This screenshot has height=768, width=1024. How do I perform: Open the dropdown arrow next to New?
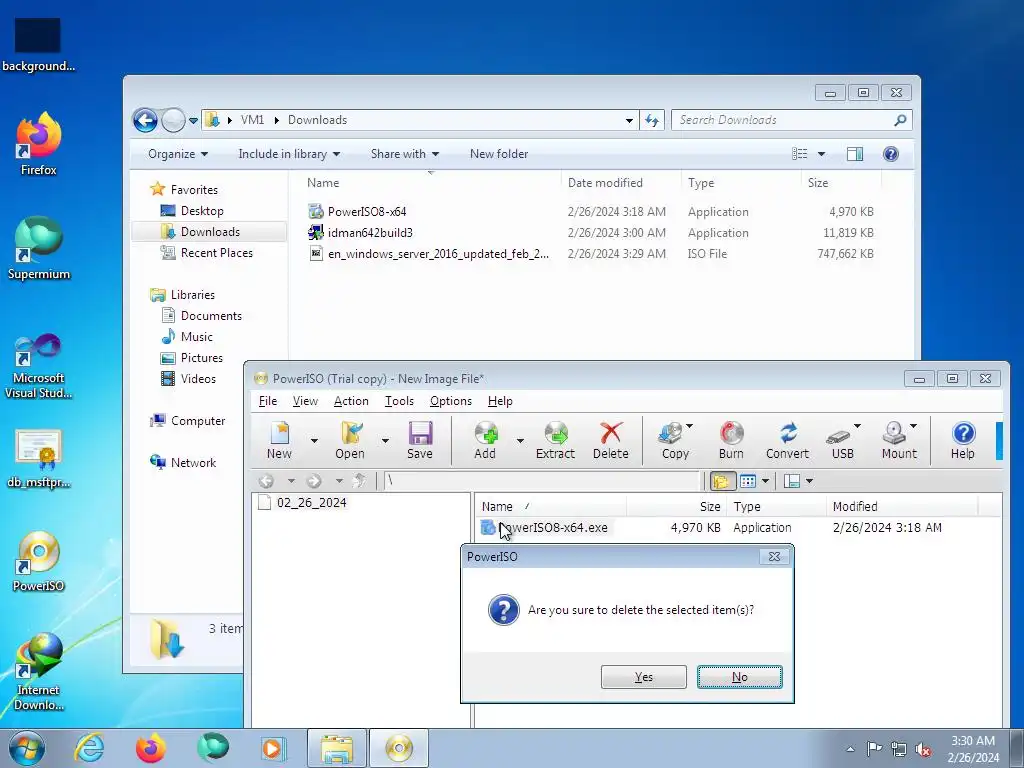pyautogui.click(x=314, y=441)
